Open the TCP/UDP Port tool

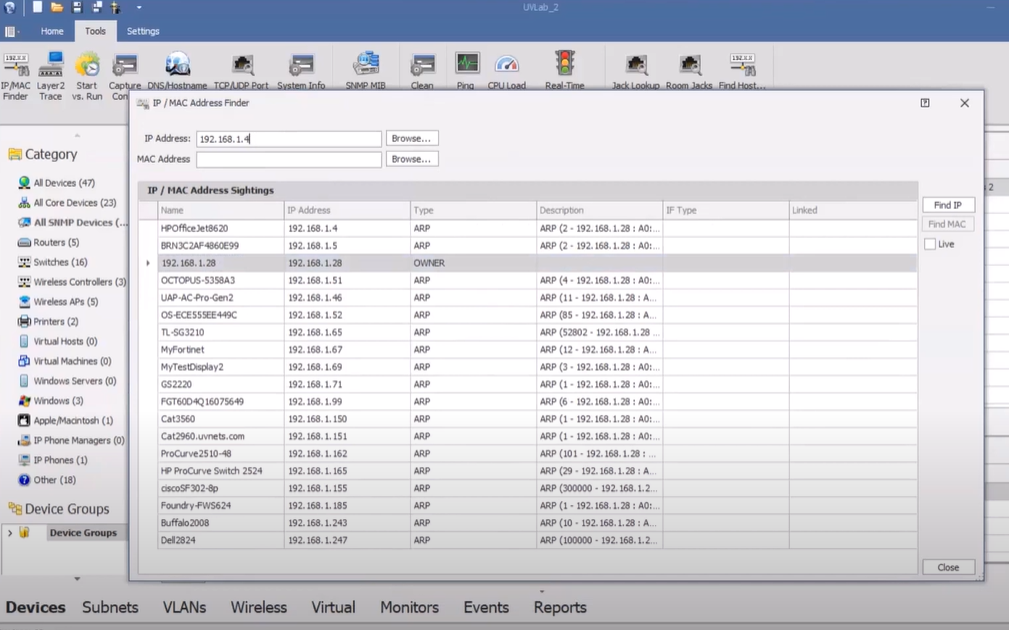point(241,71)
